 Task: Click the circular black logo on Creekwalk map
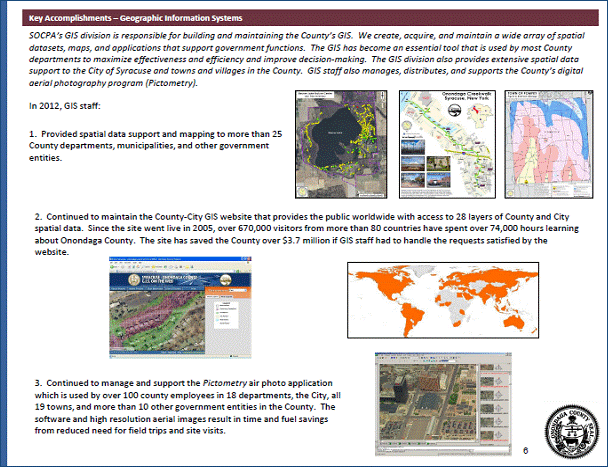tap(454, 110)
